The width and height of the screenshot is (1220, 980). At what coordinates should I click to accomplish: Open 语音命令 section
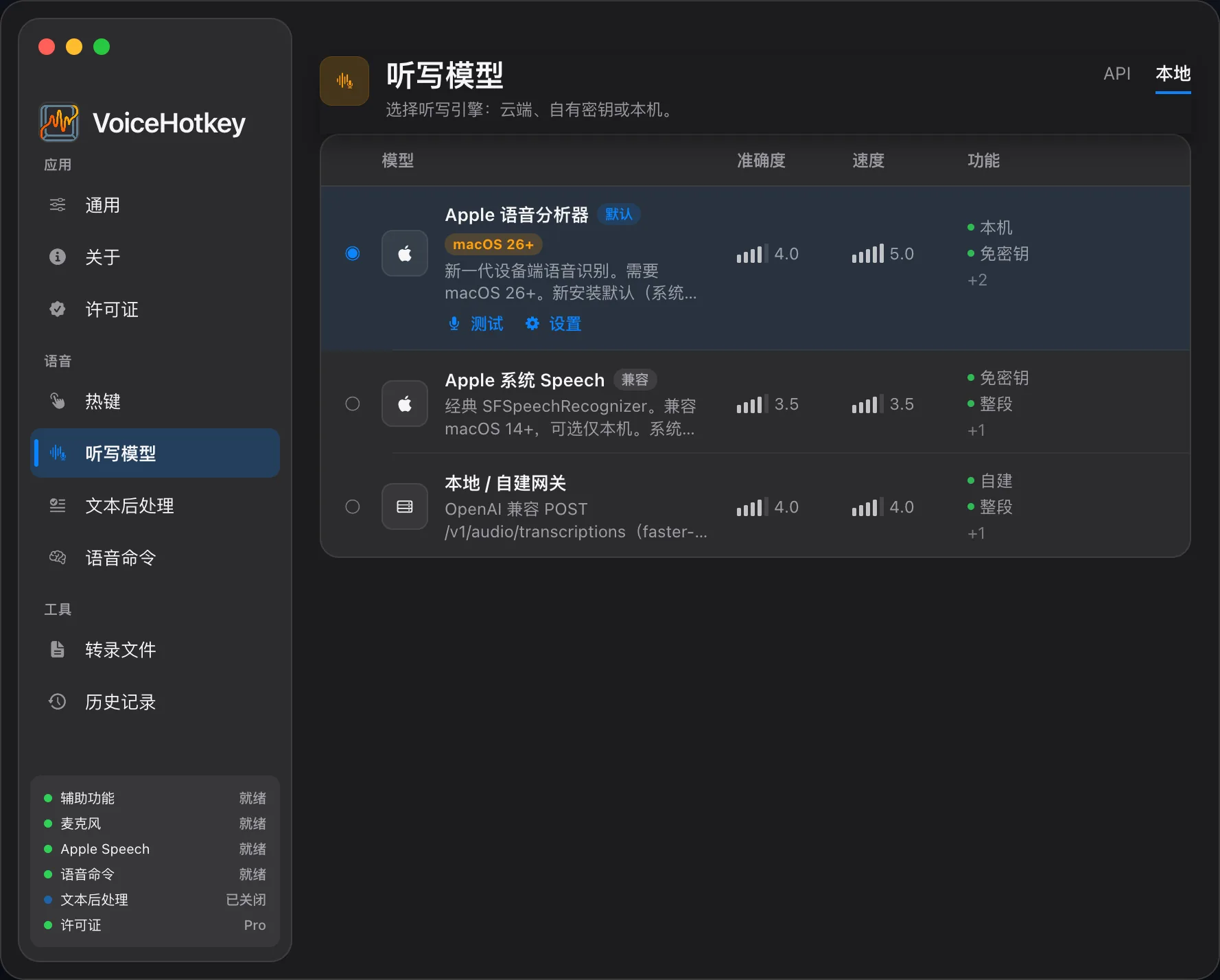(155, 557)
